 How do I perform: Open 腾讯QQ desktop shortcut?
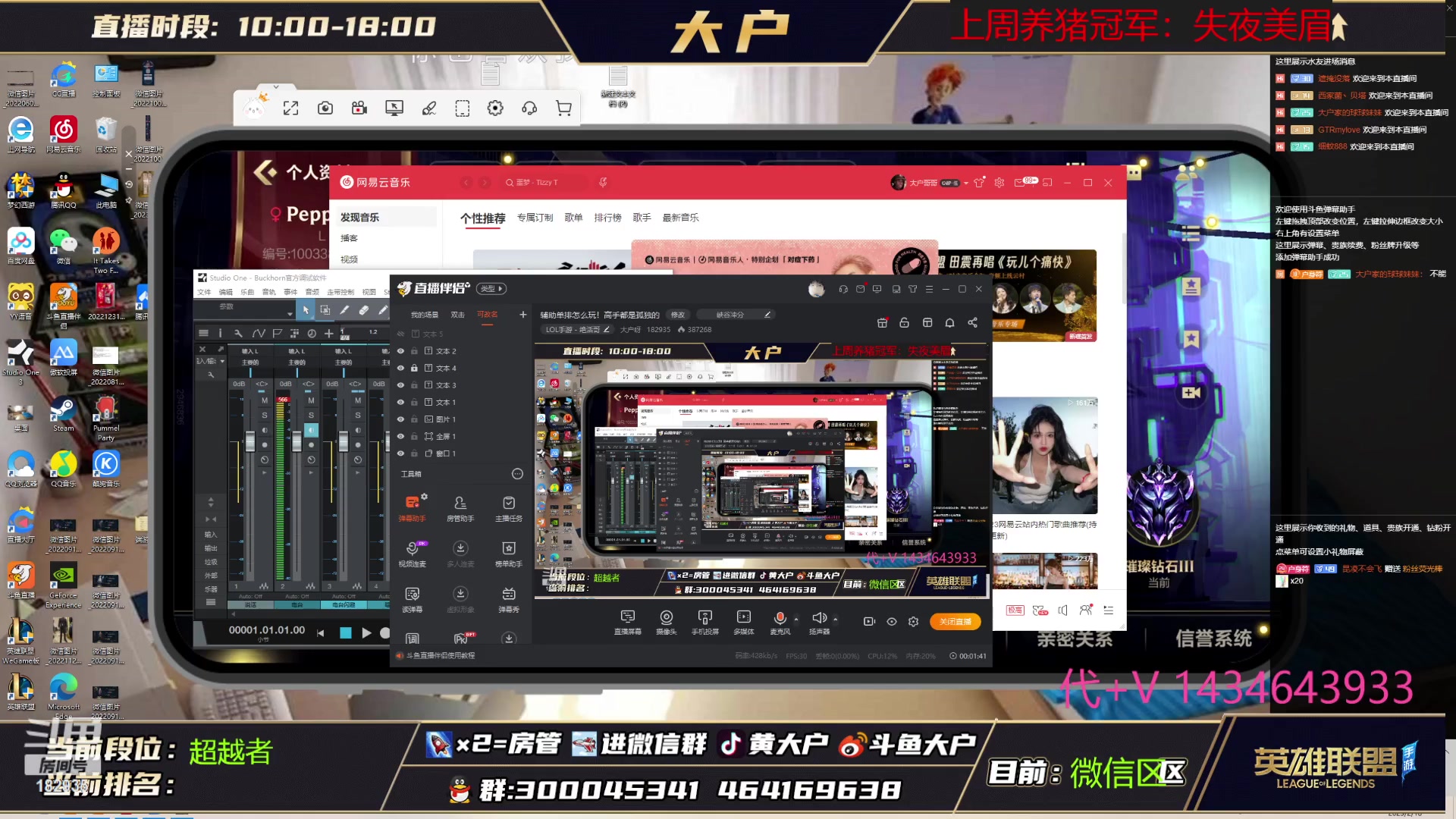click(x=64, y=190)
